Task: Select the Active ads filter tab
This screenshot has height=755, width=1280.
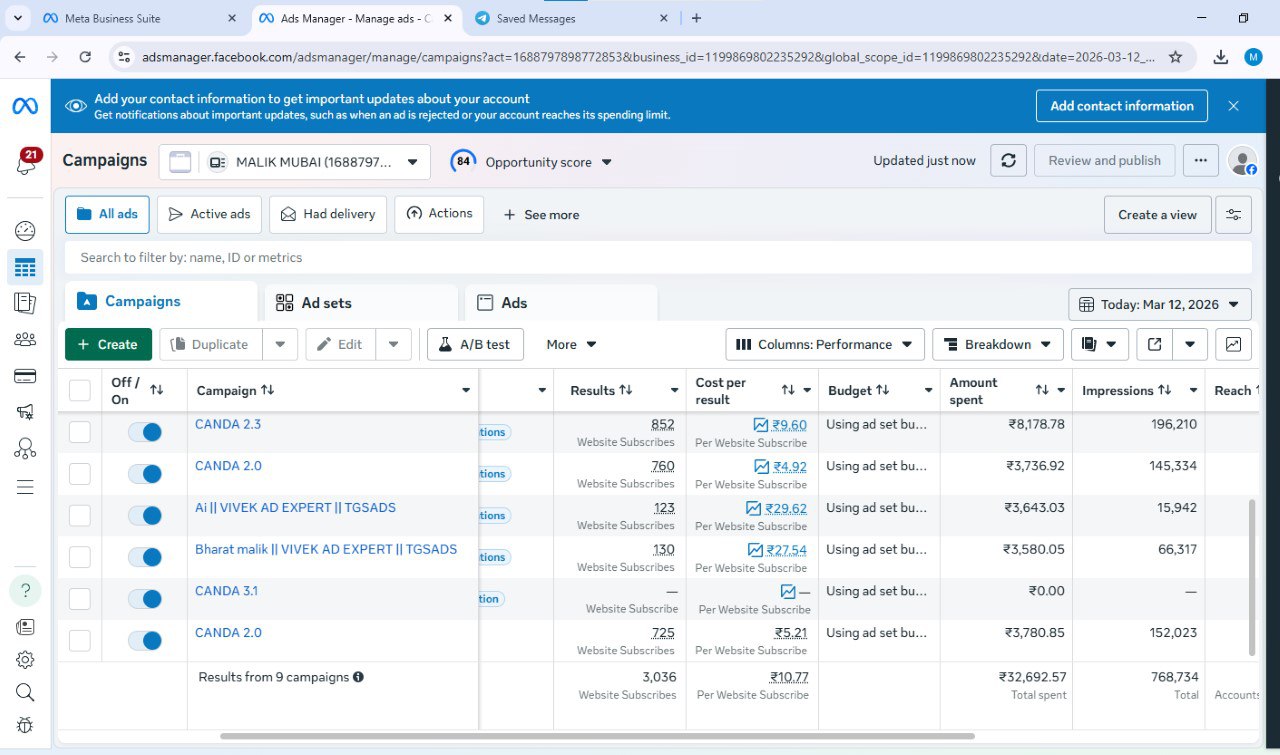Action: click(209, 214)
